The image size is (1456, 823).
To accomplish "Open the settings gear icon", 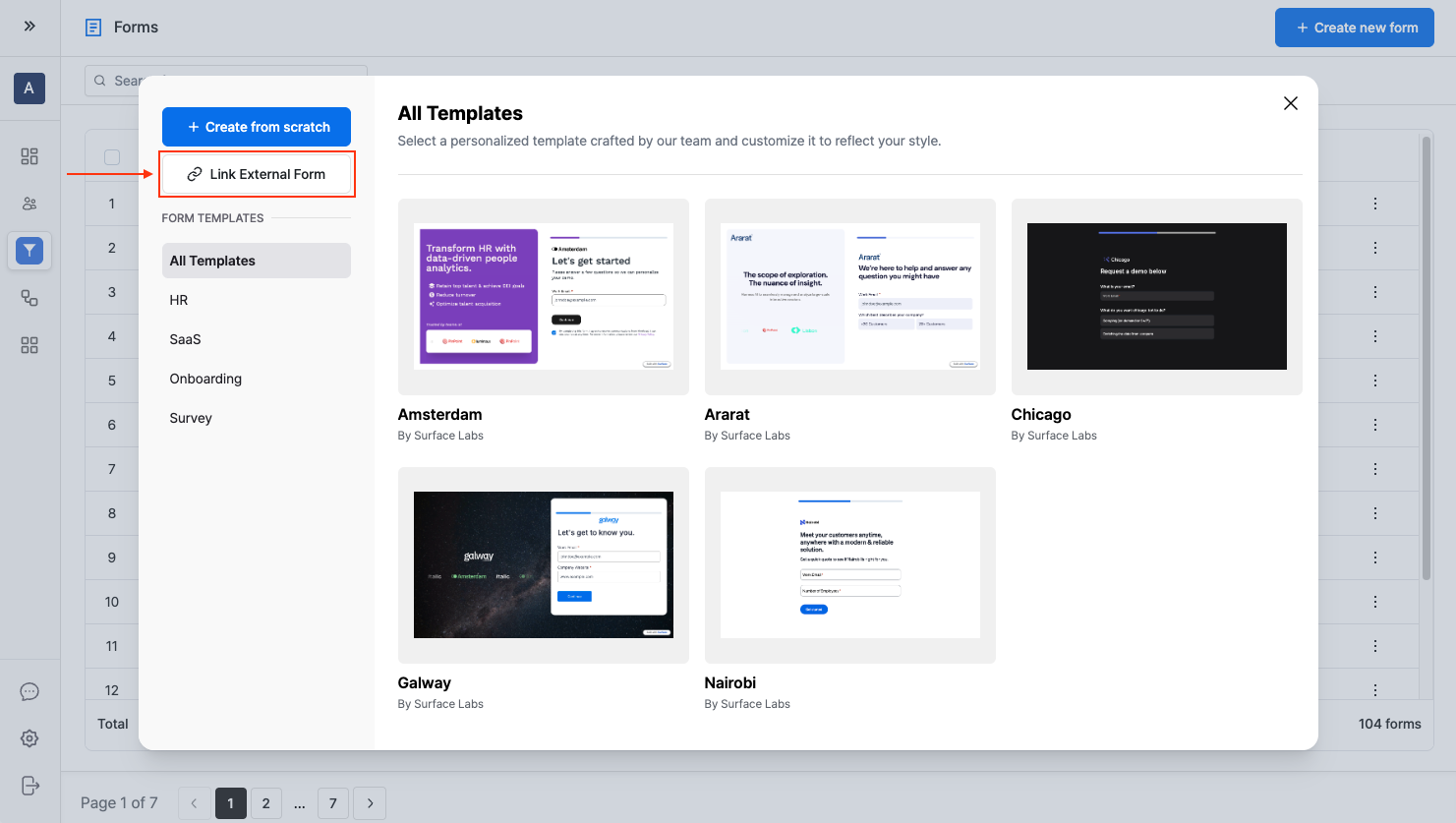I will tap(29, 738).
